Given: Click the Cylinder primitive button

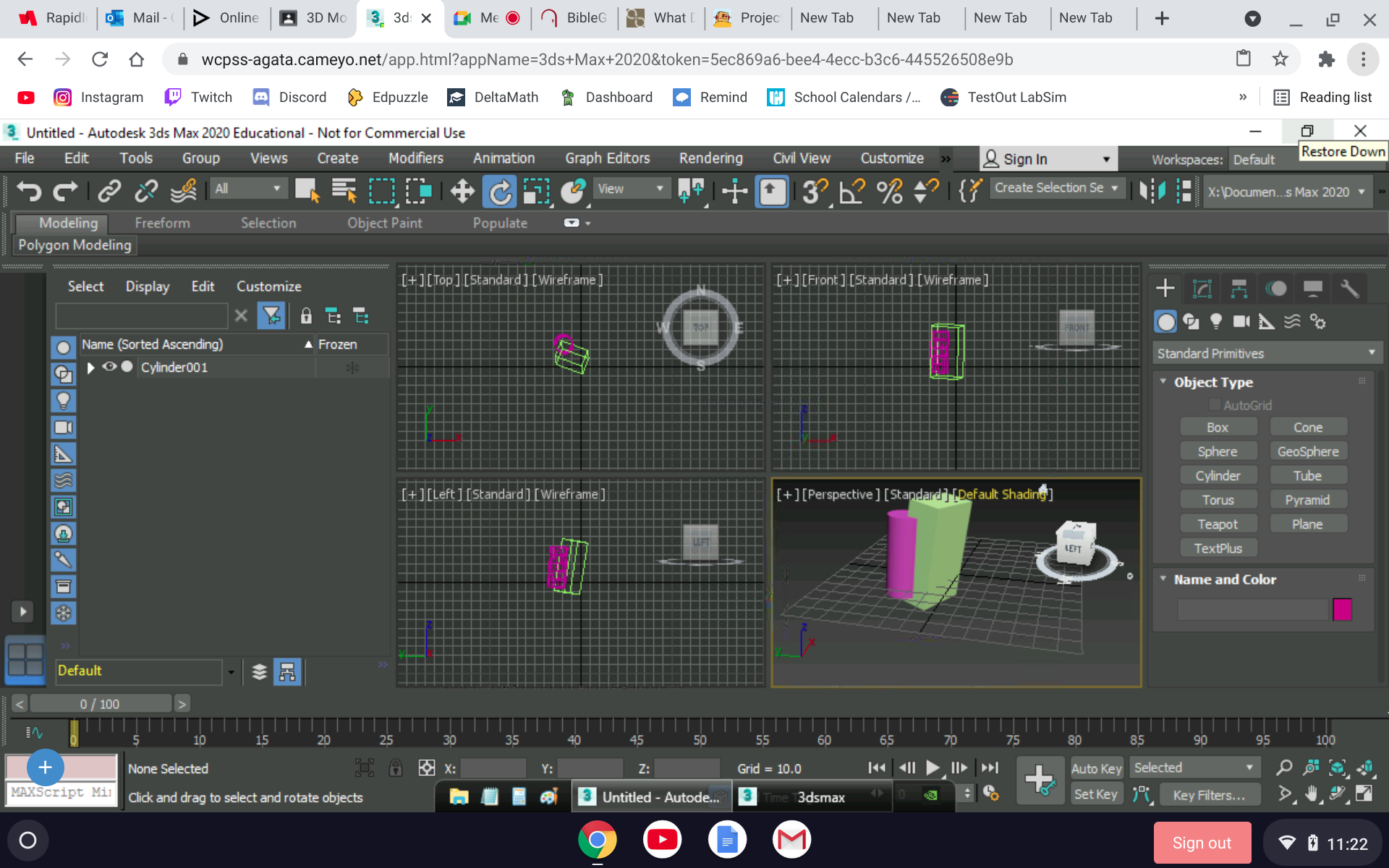Looking at the screenshot, I should click(1218, 475).
